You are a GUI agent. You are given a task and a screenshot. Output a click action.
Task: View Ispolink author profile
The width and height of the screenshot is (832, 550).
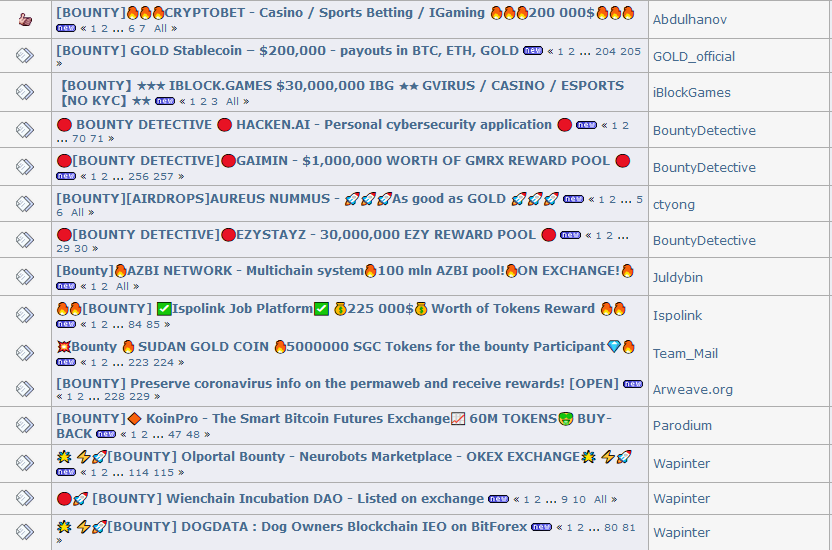tap(677, 316)
